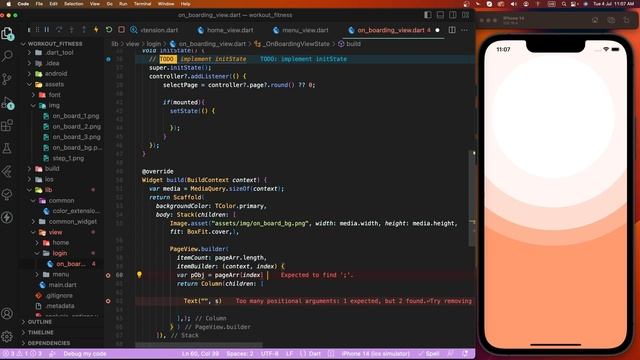Open errors and warnings status counter
This screenshot has height=360, width=640.
(x=22, y=353)
